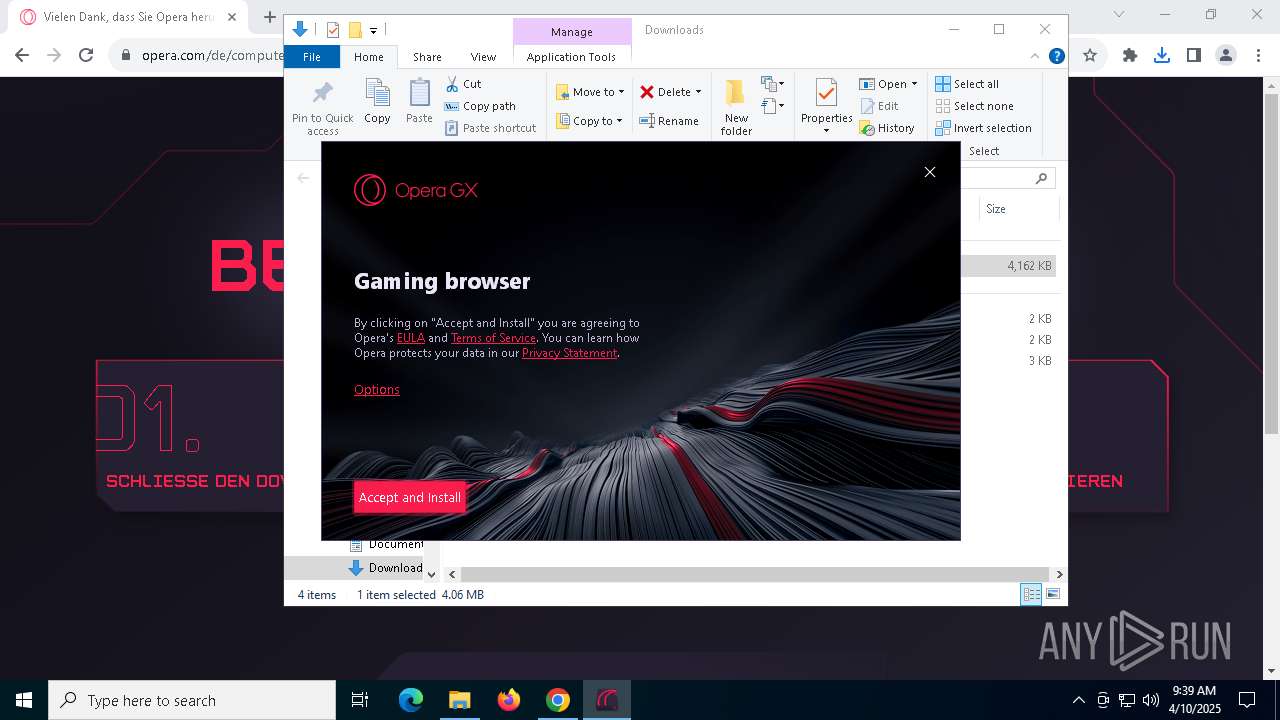The width and height of the screenshot is (1280, 720).
Task: Collapse the Explorer ribbon chevron
Action: tap(1035, 56)
